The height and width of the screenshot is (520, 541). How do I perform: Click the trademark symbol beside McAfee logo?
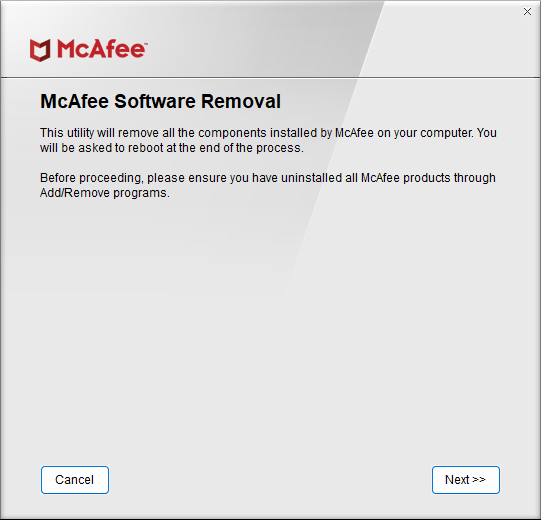point(146,43)
